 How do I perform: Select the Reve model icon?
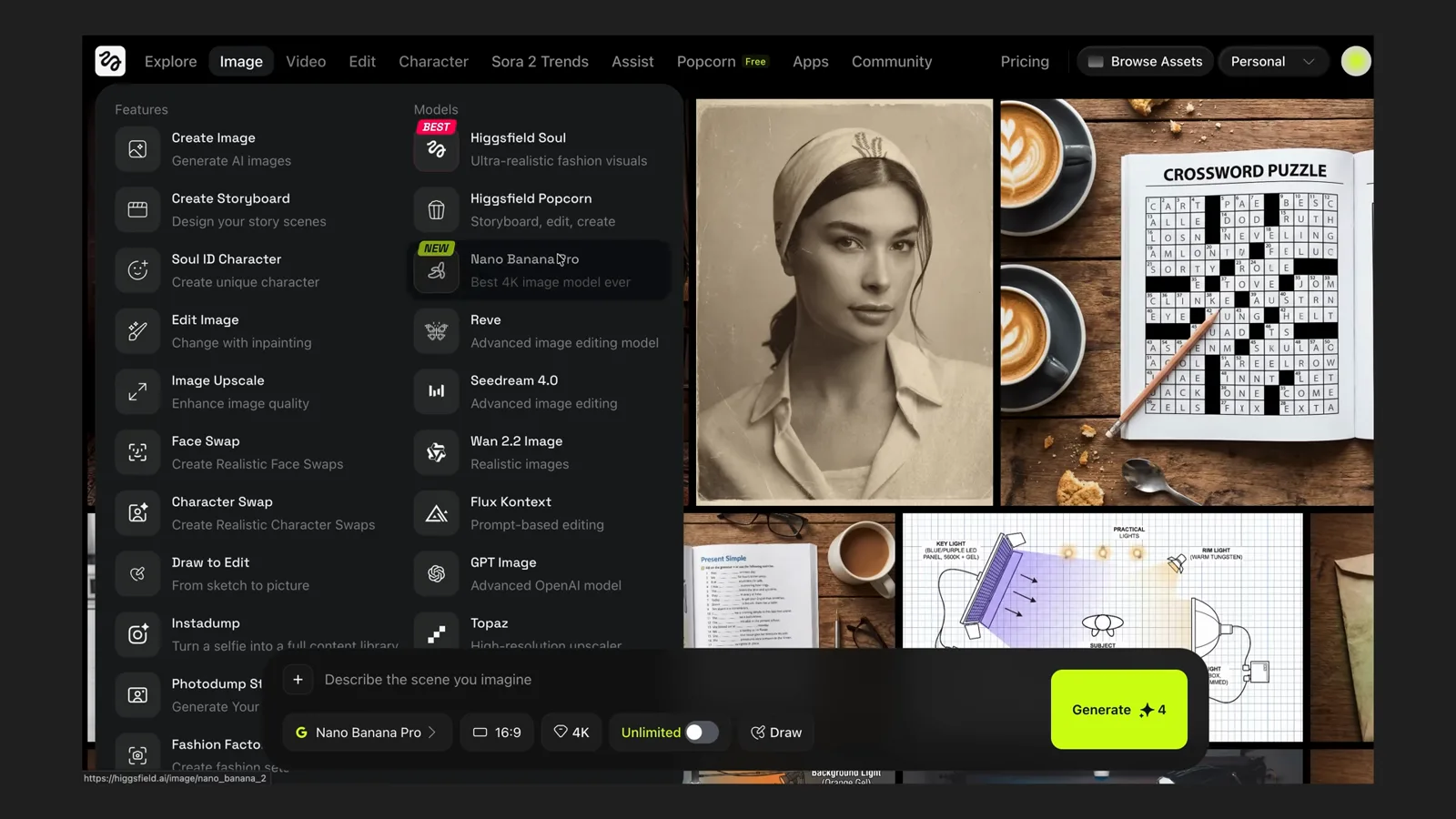pos(437,331)
